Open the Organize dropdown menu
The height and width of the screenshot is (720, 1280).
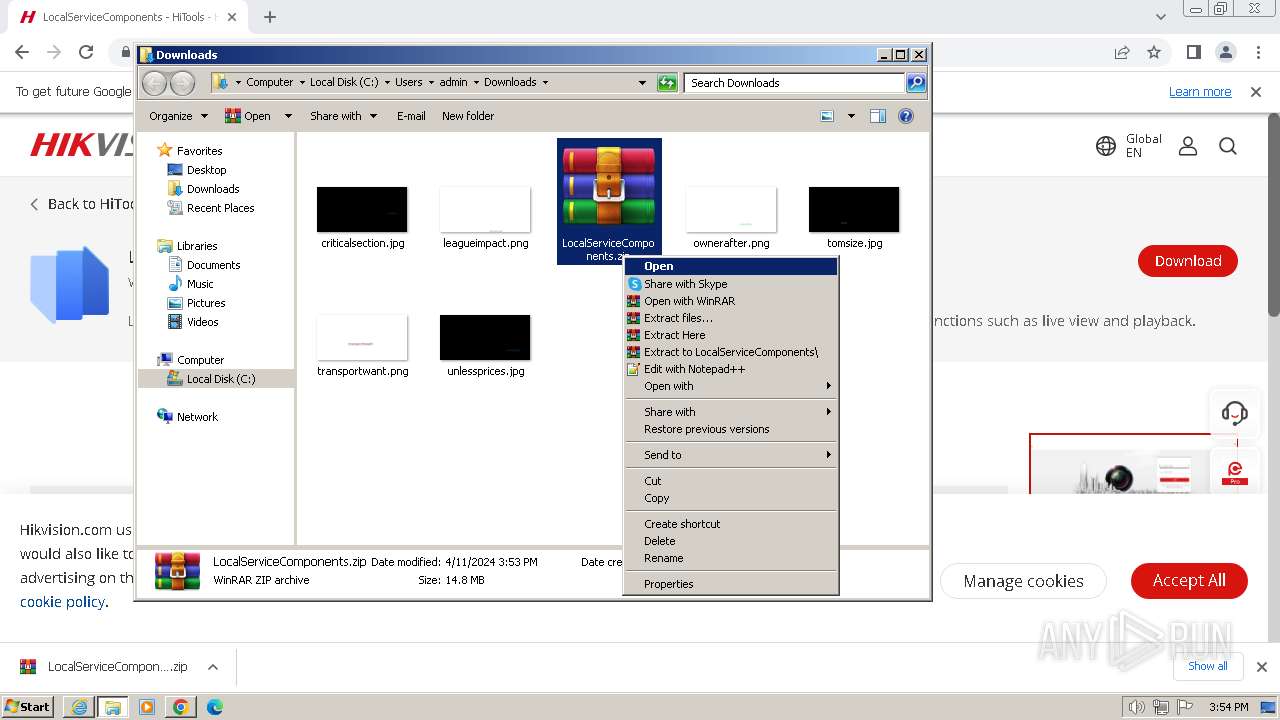[x=178, y=116]
